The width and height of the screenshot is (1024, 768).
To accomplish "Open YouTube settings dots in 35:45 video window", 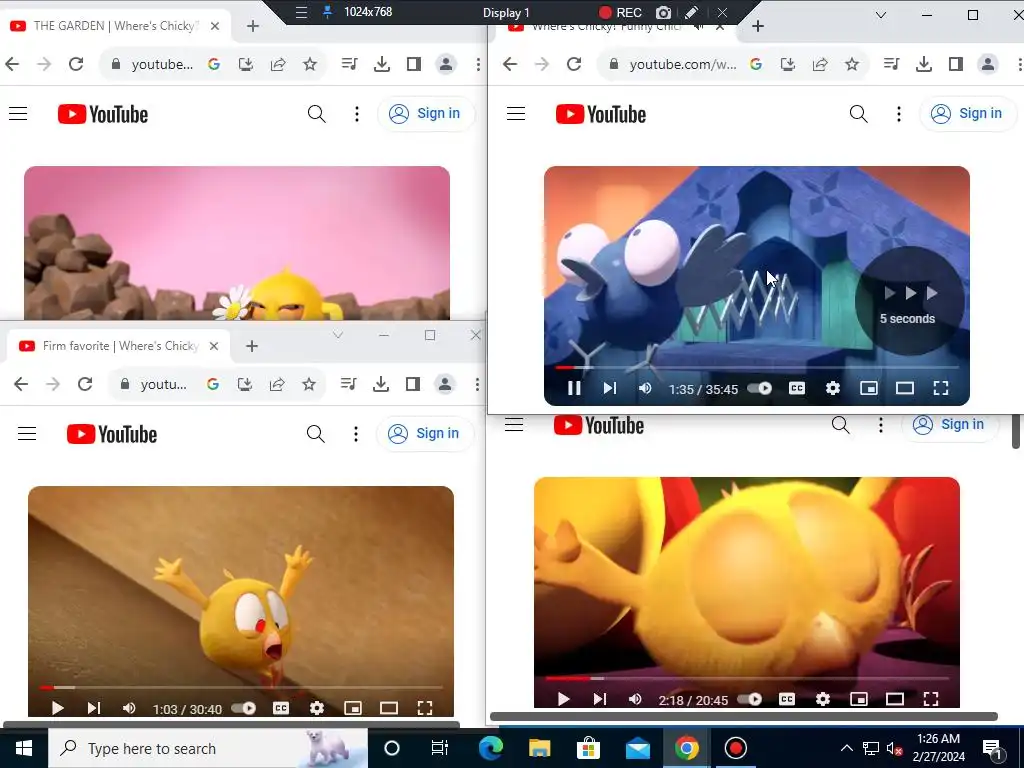I will 899,114.
